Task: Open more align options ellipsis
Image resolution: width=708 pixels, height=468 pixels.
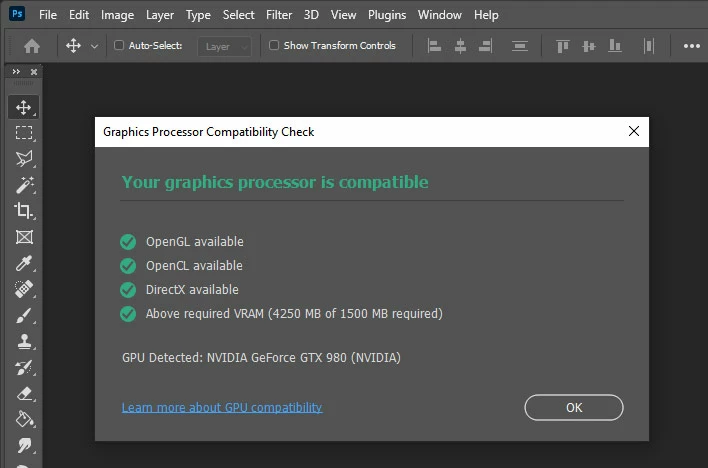Action: [x=691, y=46]
